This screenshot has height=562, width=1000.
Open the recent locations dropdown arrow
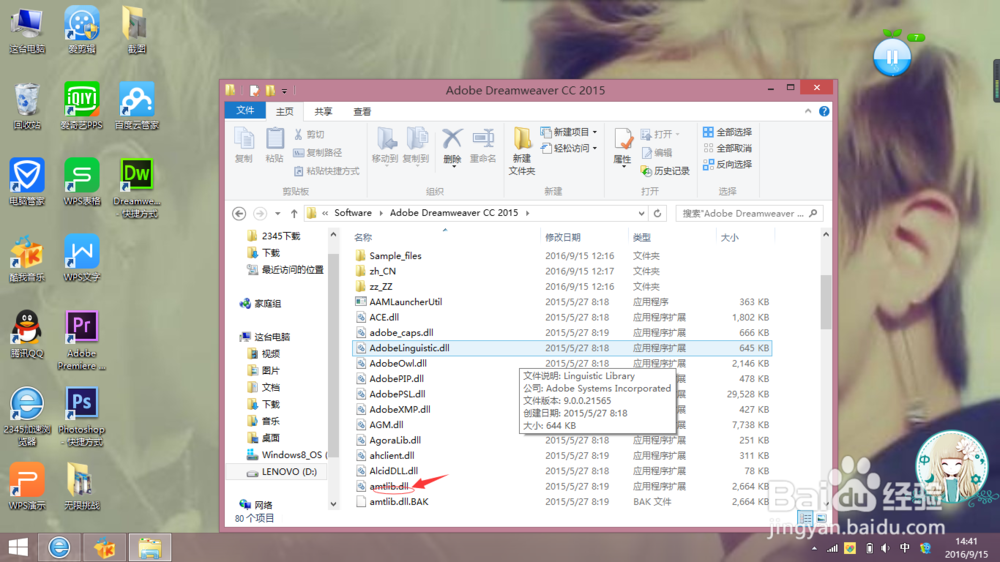(x=277, y=213)
